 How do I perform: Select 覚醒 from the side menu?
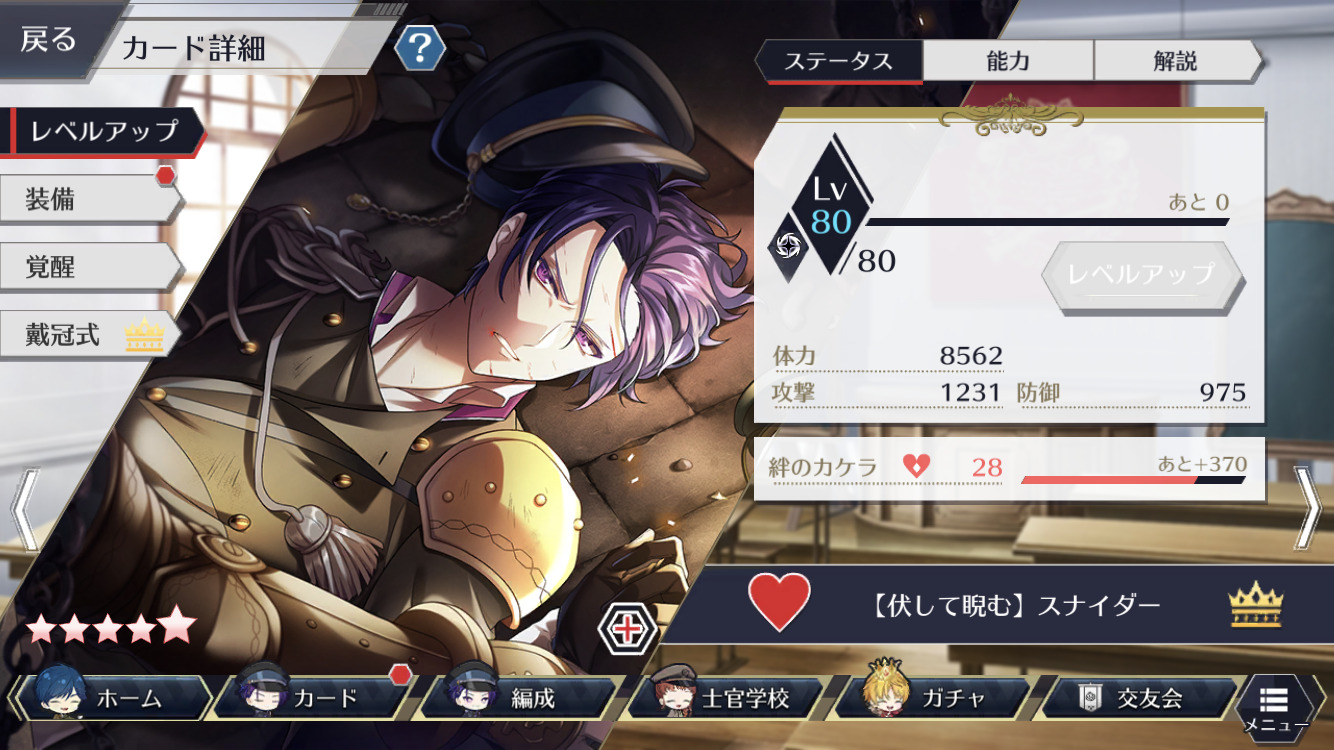[90, 267]
